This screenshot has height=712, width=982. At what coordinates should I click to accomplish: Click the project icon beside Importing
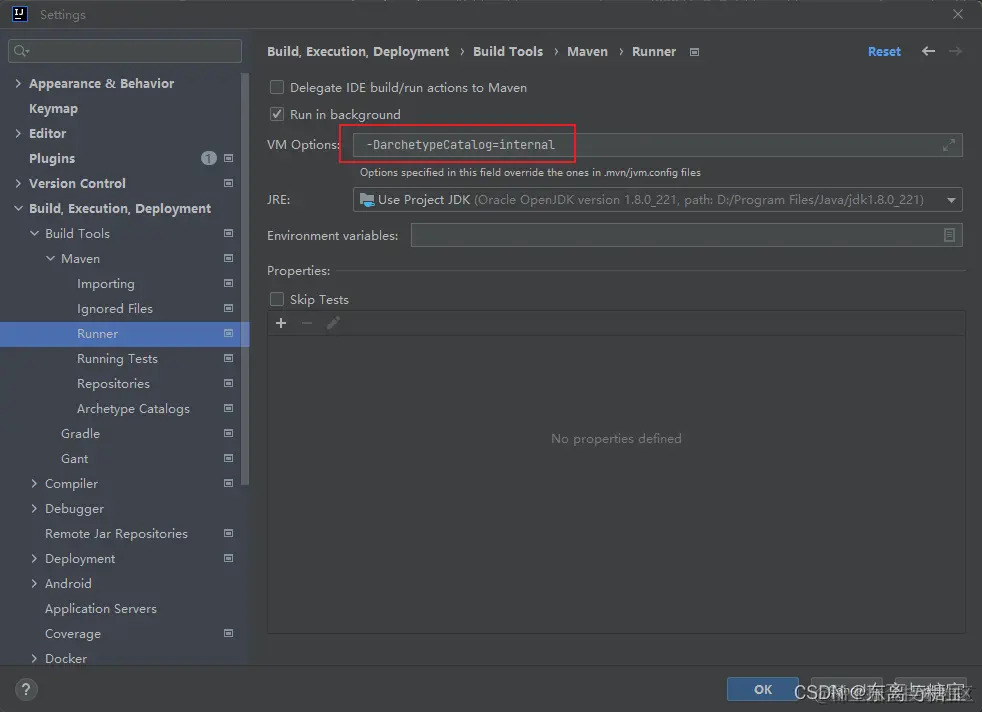229,284
